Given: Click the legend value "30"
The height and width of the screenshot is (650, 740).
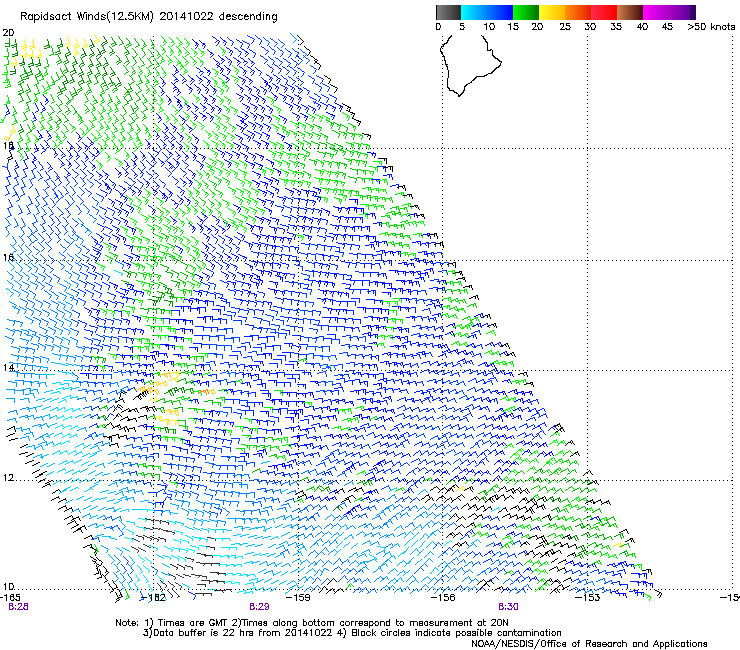Looking at the screenshot, I should pyautogui.click(x=590, y=27).
